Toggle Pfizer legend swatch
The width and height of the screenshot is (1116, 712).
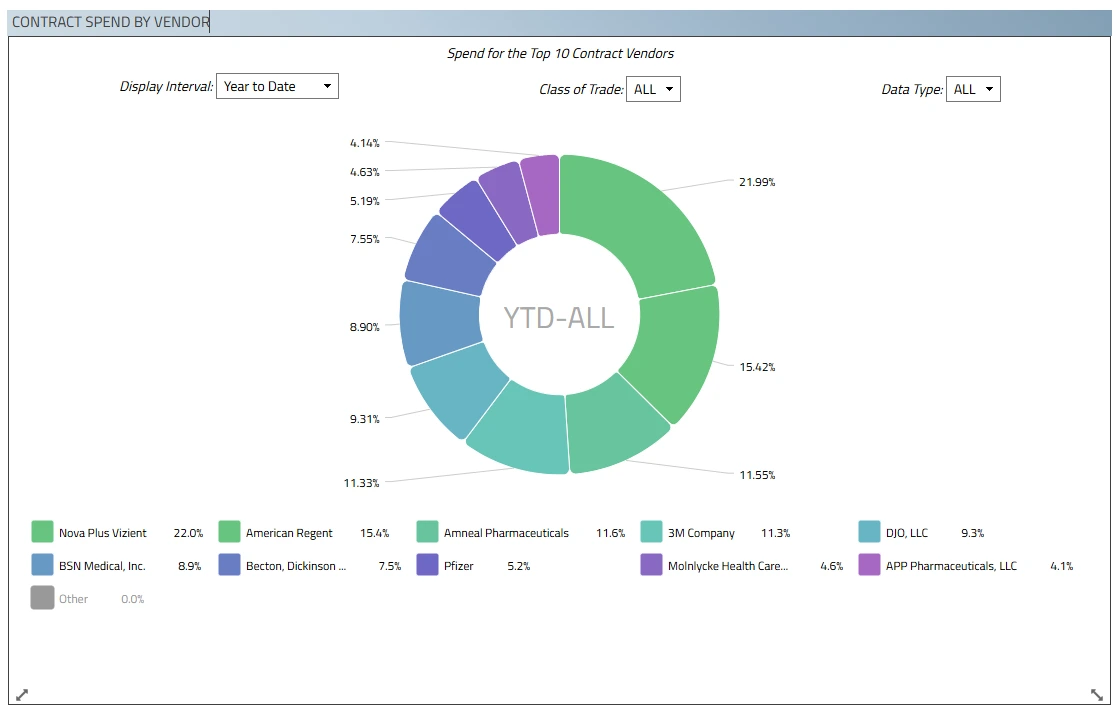click(427, 565)
